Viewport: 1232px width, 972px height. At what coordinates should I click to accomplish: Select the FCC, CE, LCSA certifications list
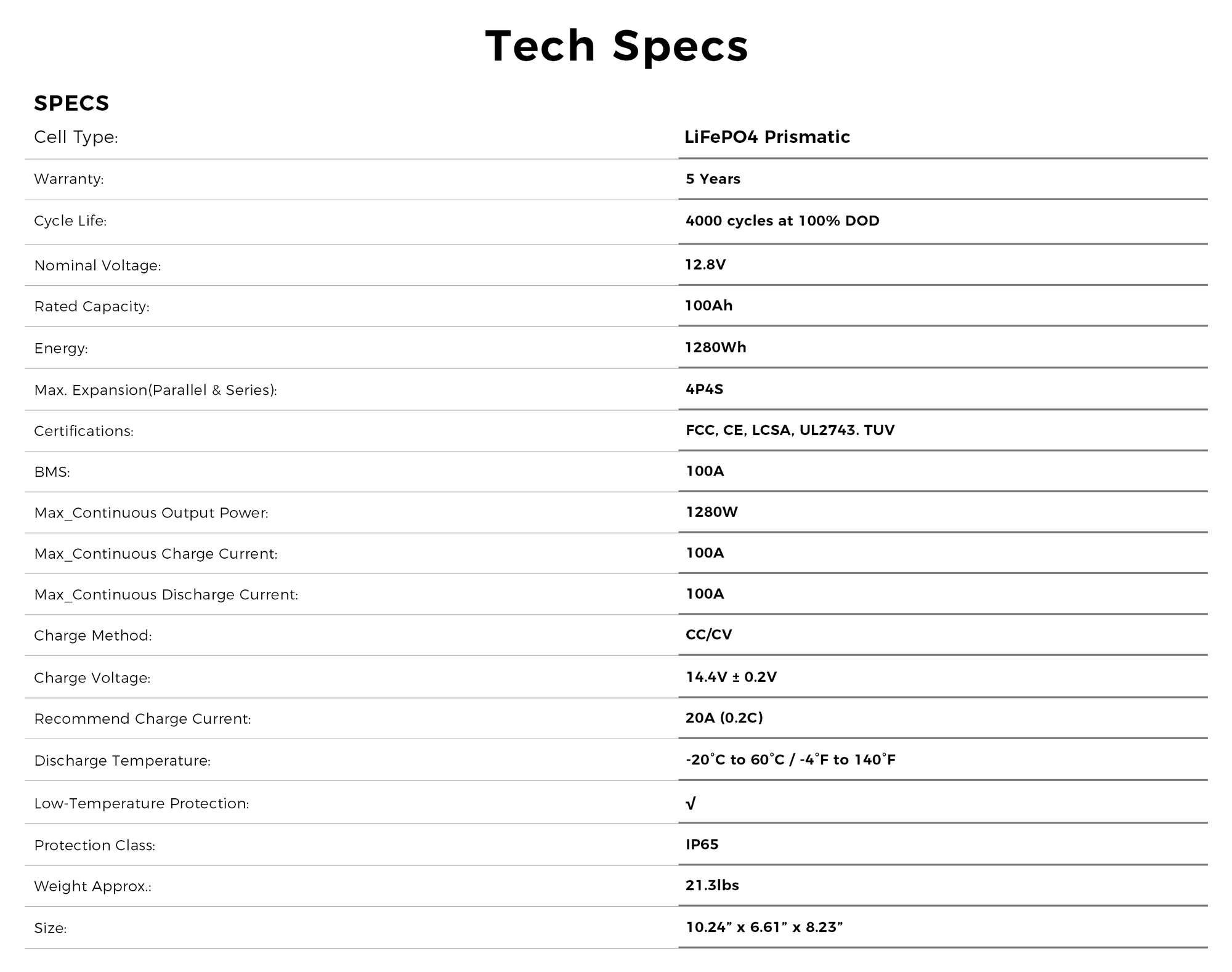click(x=790, y=431)
